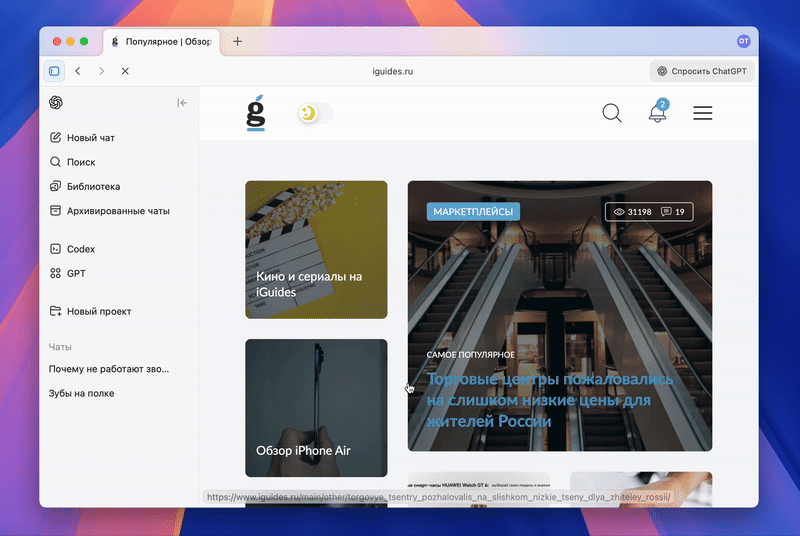Open the site search magnifier
Screen dimensions: 800x536
(x=612, y=113)
